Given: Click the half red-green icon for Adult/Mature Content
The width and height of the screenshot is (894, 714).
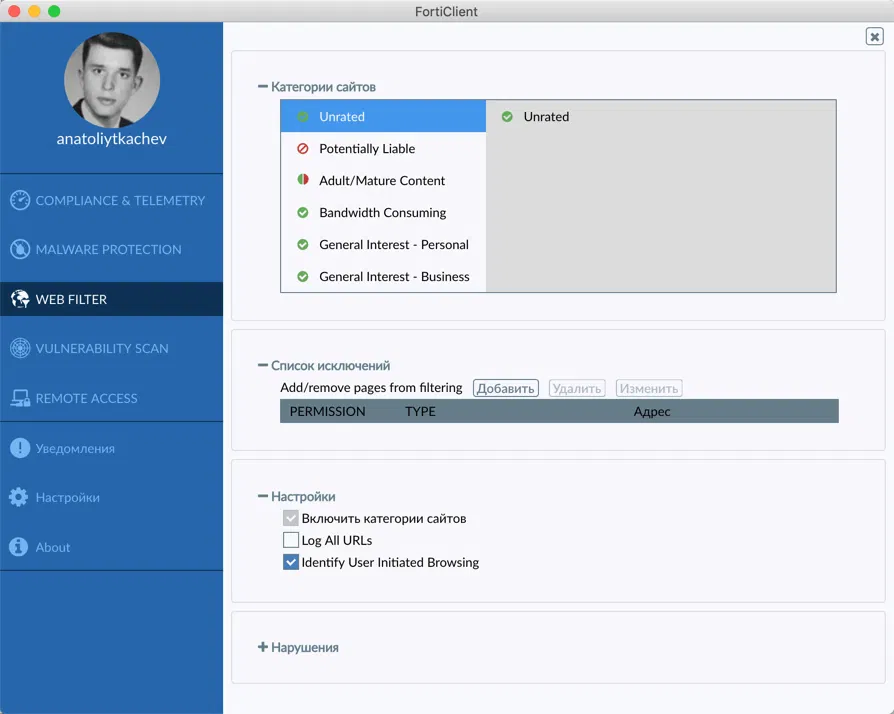Looking at the screenshot, I should coord(303,180).
